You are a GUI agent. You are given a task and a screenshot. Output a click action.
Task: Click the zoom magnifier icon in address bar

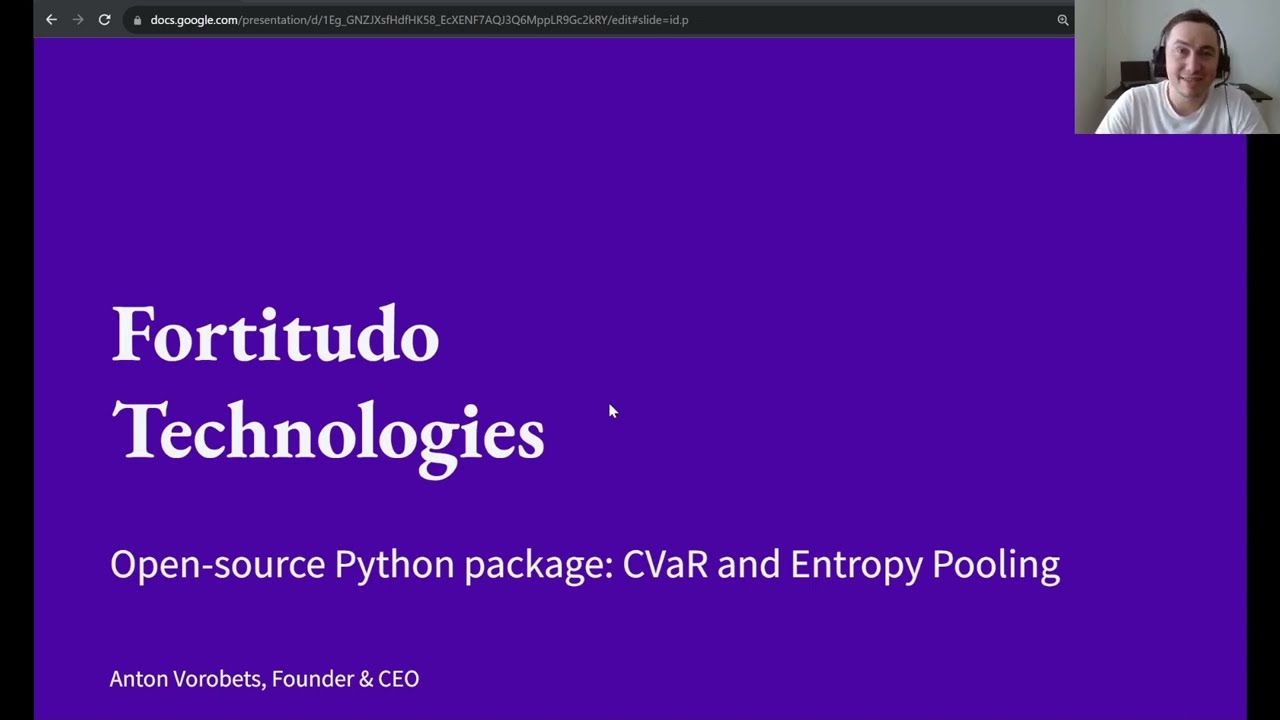tap(1063, 20)
